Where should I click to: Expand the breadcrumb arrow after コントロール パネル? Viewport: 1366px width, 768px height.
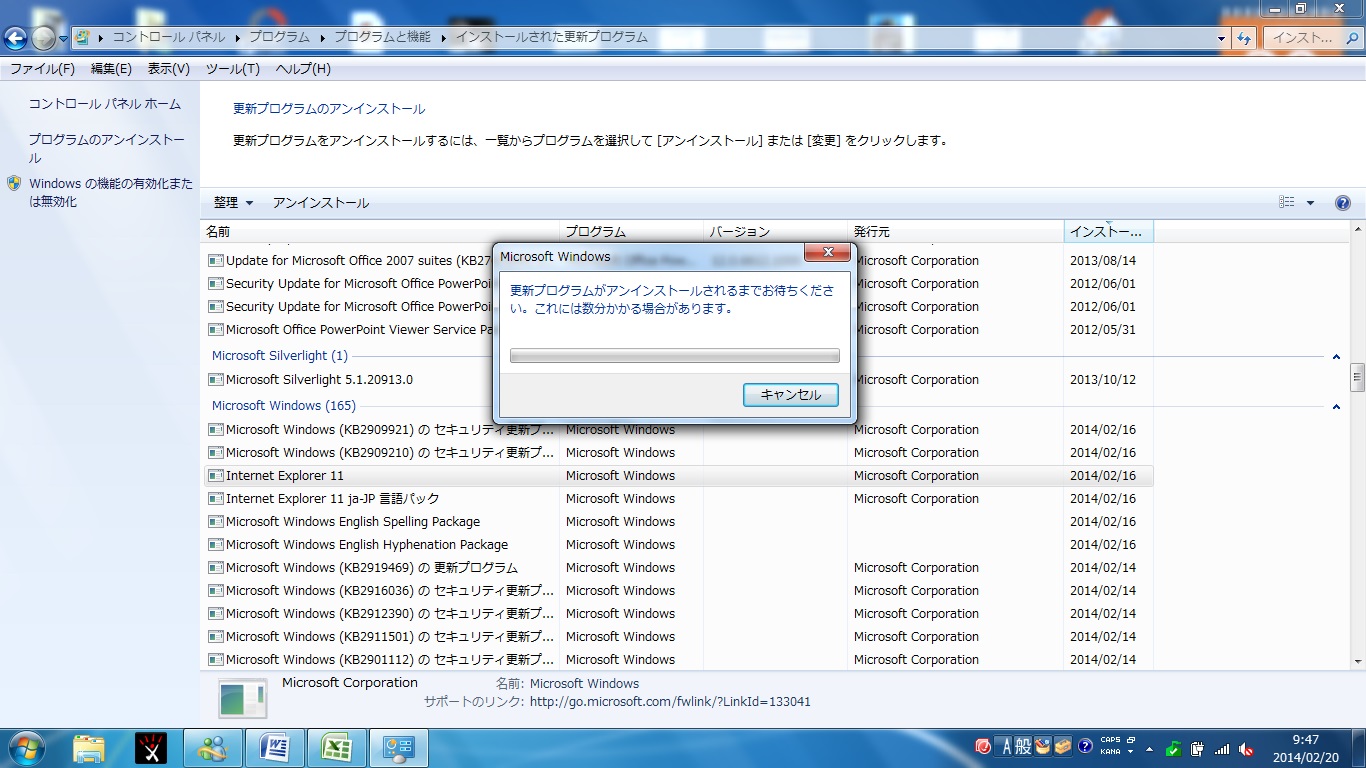pos(238,37)
